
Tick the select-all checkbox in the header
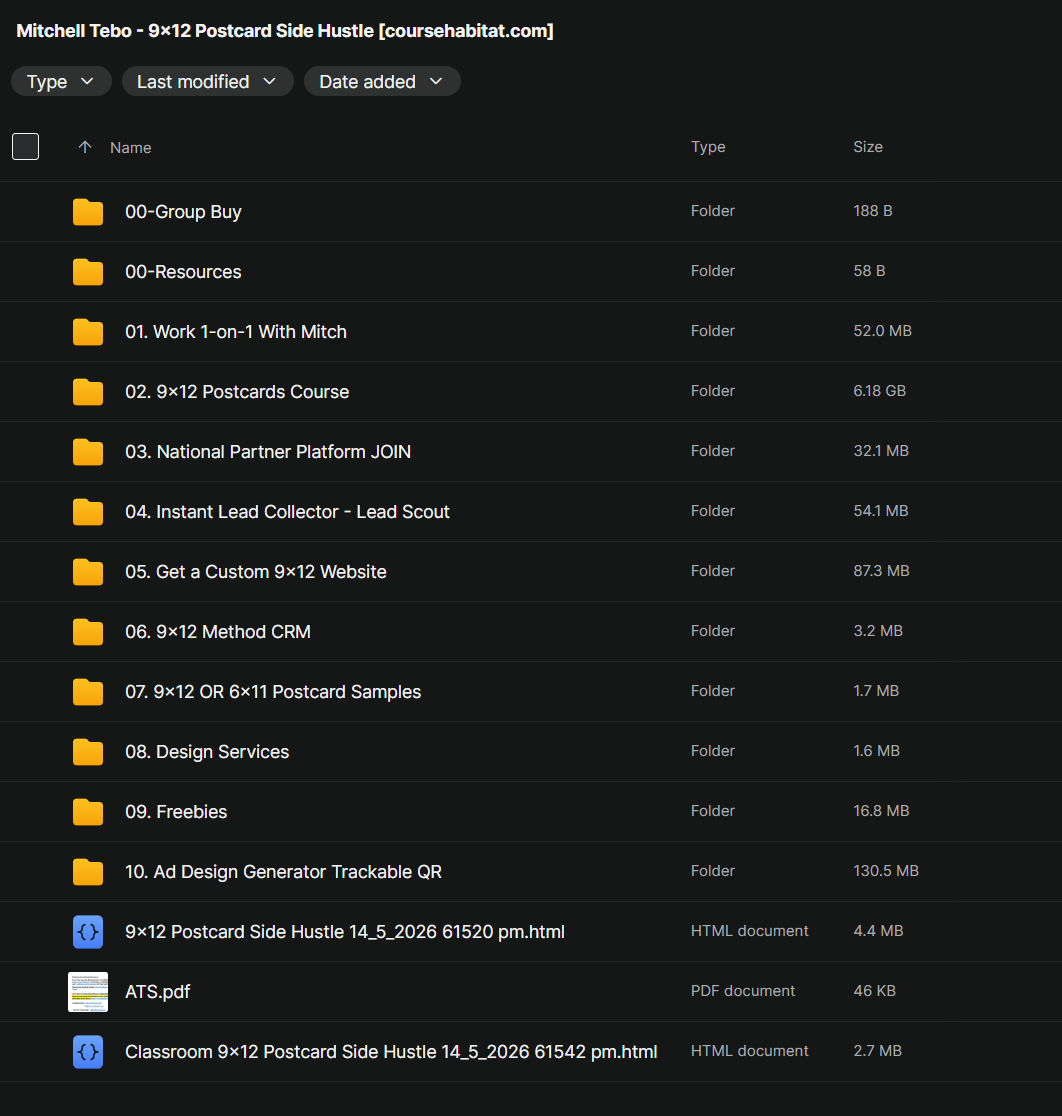click(x=26, y=147)
